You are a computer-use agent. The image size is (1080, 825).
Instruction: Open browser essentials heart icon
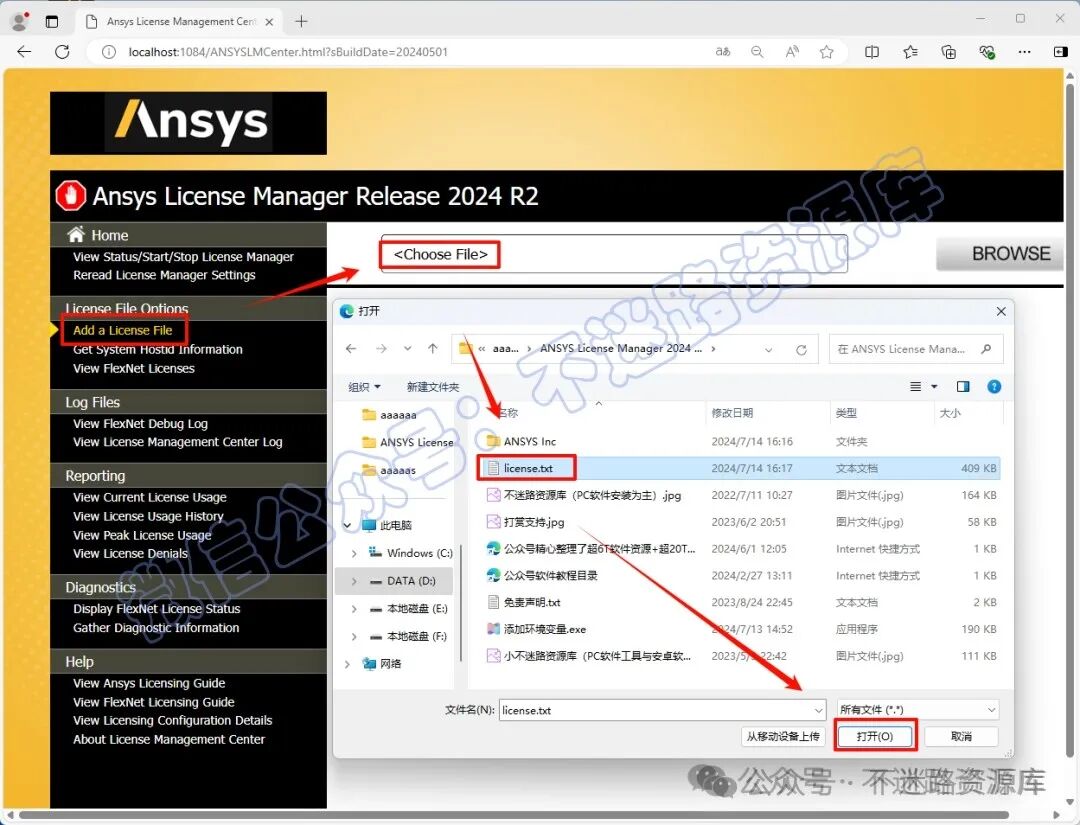point(986,52)
